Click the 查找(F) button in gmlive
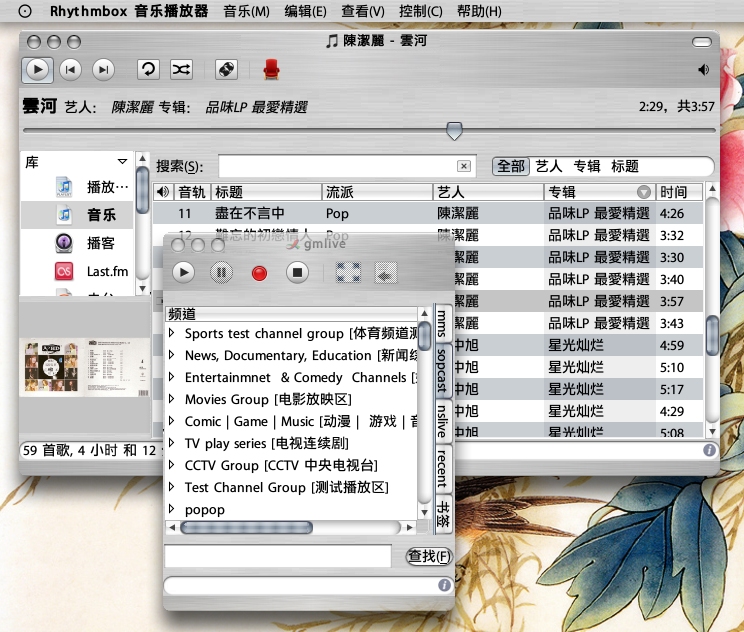The width and height of the screenshot is (744, 632). tap(429, 556)
